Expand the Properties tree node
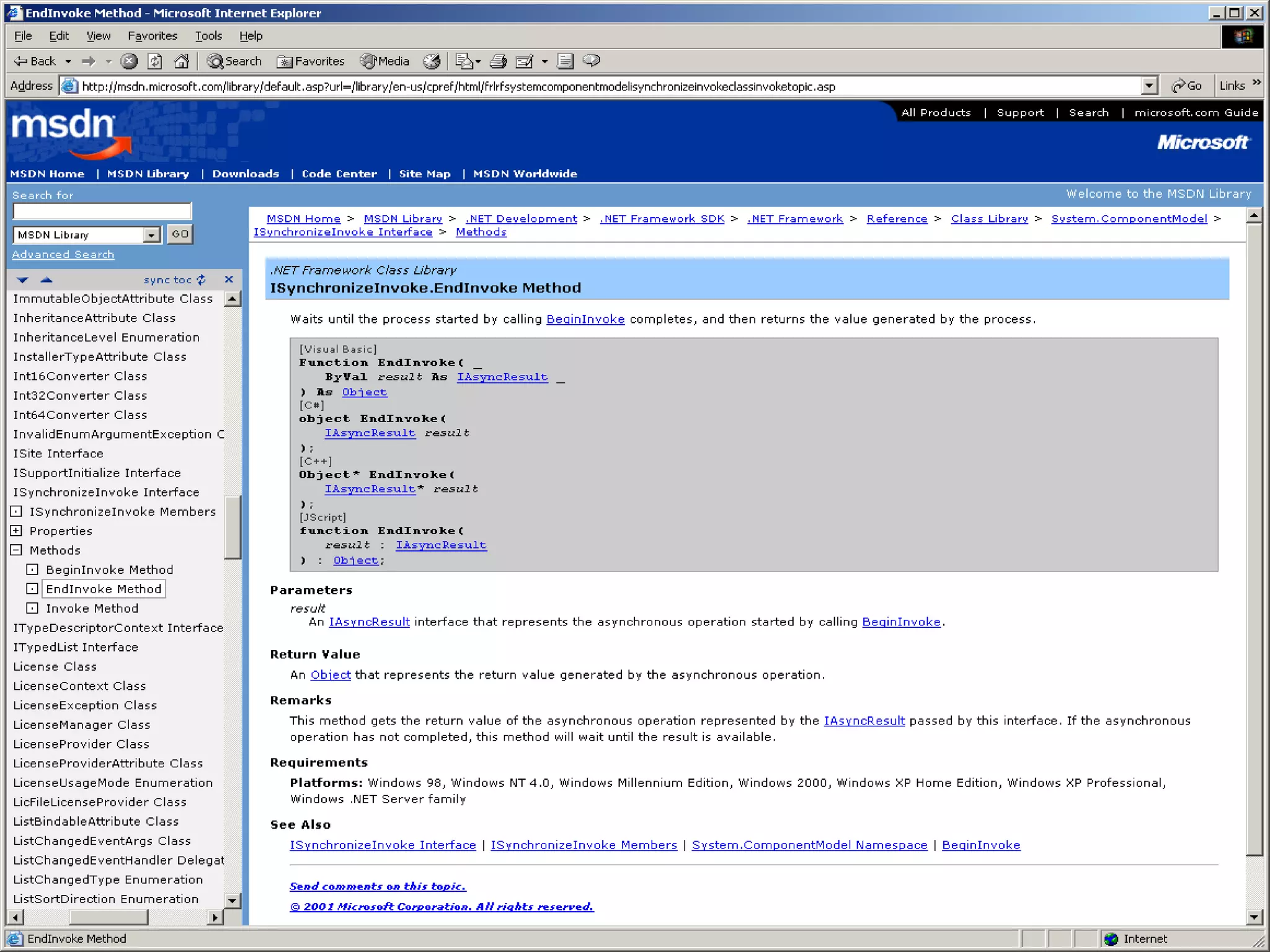Viewport: 1270px width, 952px height. (17, 531)
